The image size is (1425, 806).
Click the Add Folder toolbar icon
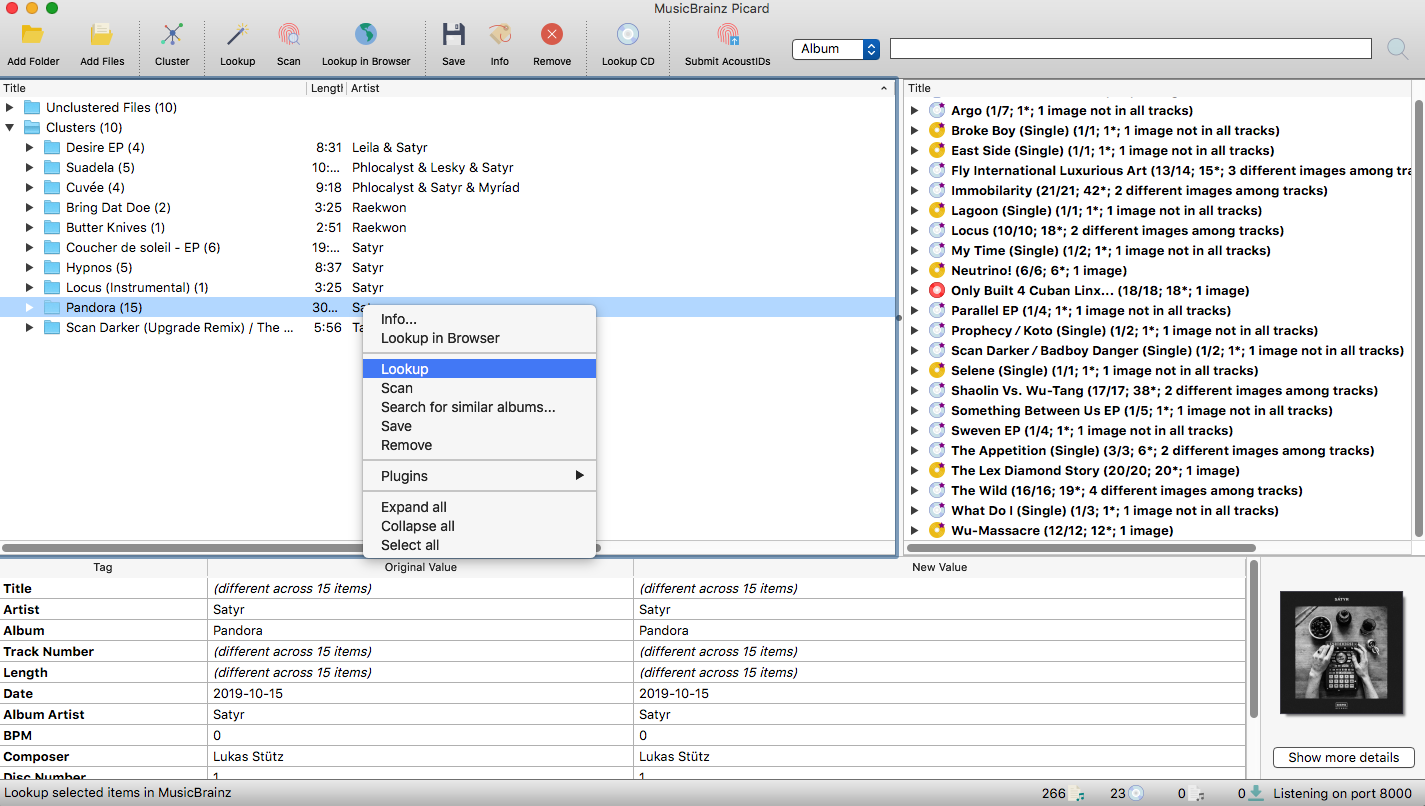click(x=33, y=35)
